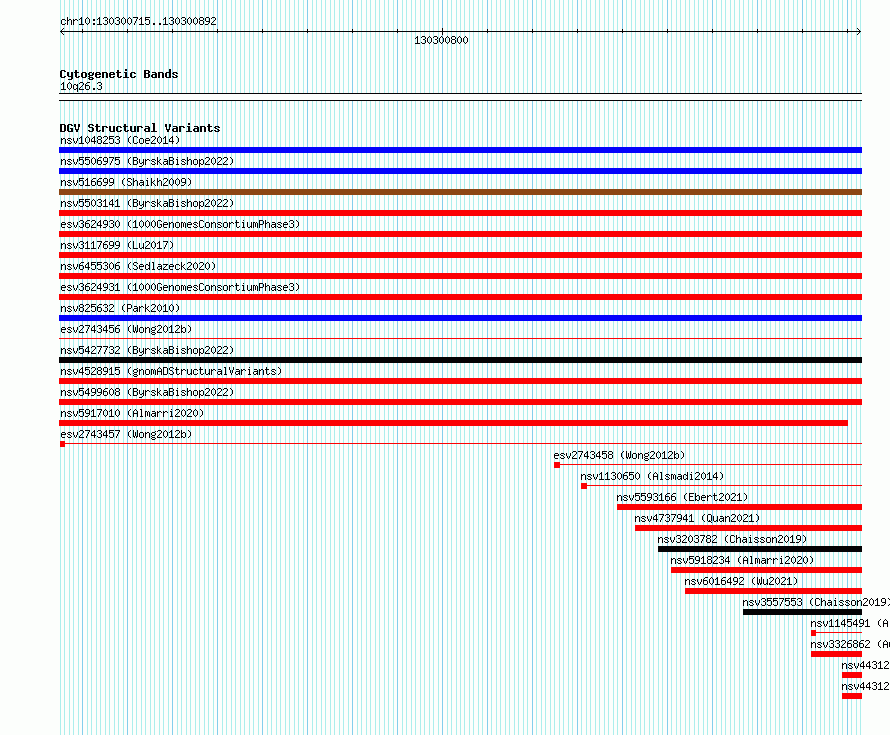Click the nsv5427732 (ByrskaBishop2022) label
This screenshot has height=735, width=890.
click(x=147, y=350)
